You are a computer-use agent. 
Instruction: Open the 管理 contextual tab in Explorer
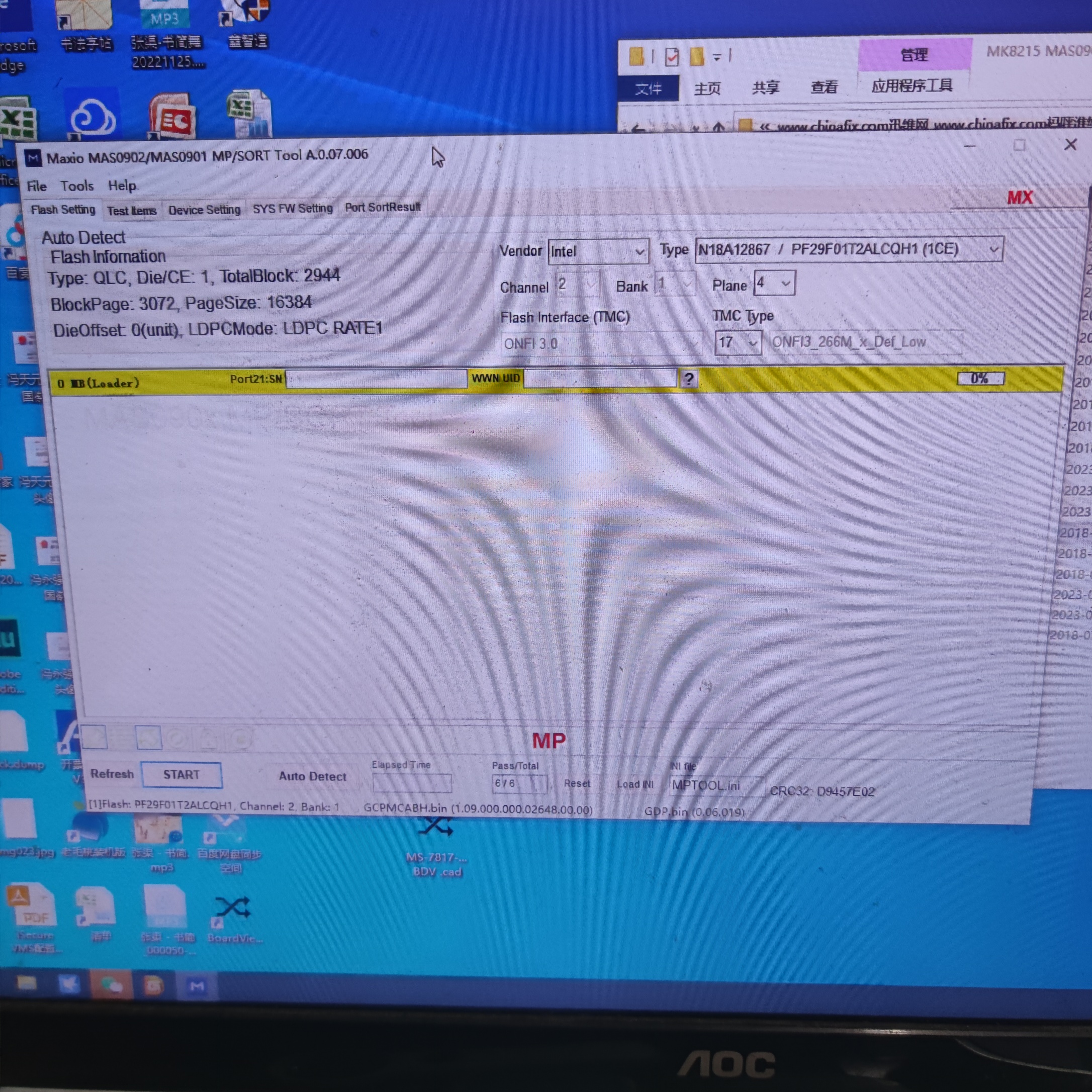click(915, 55)
